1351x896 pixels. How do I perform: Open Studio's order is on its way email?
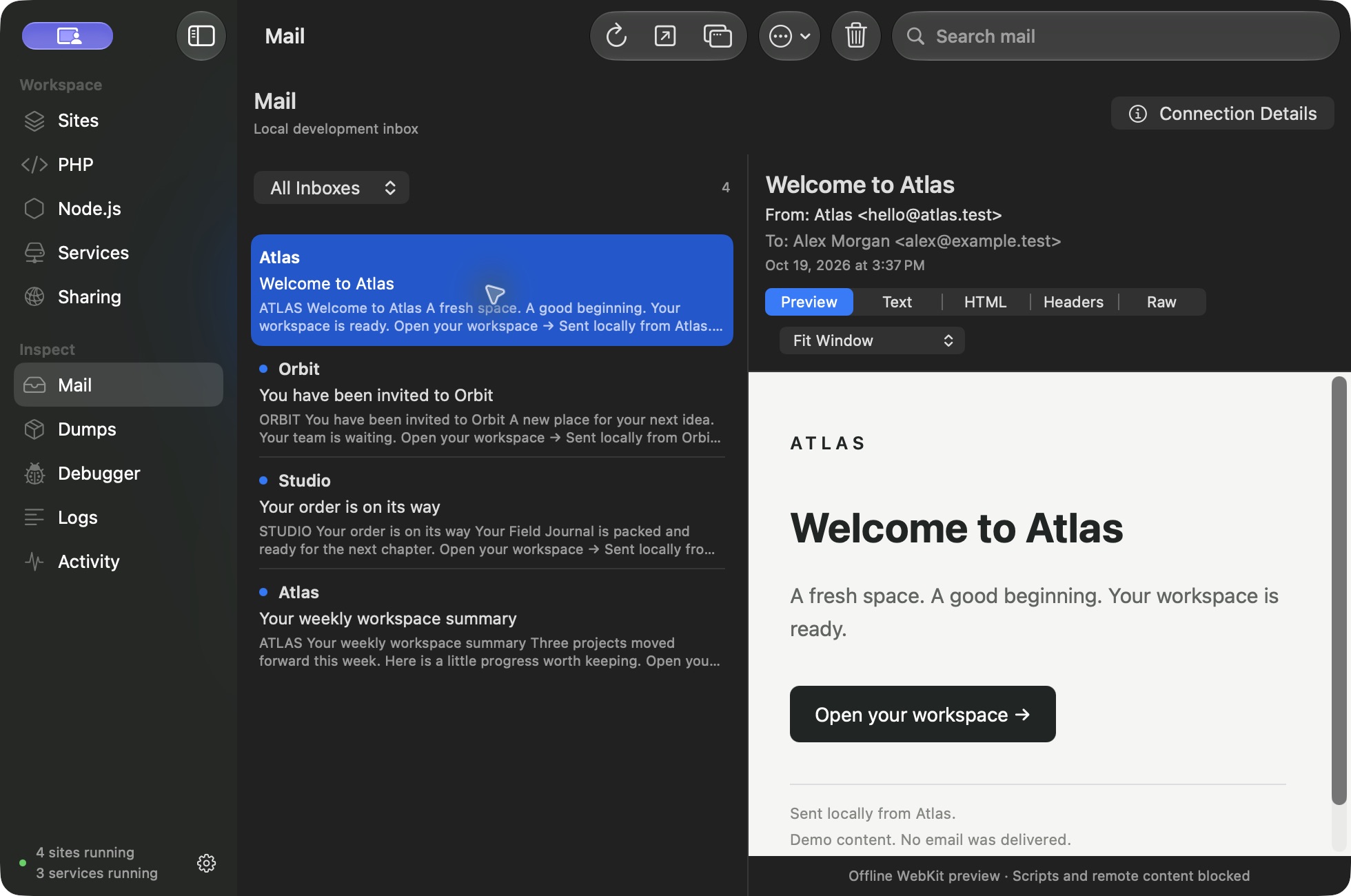point(491,513)
